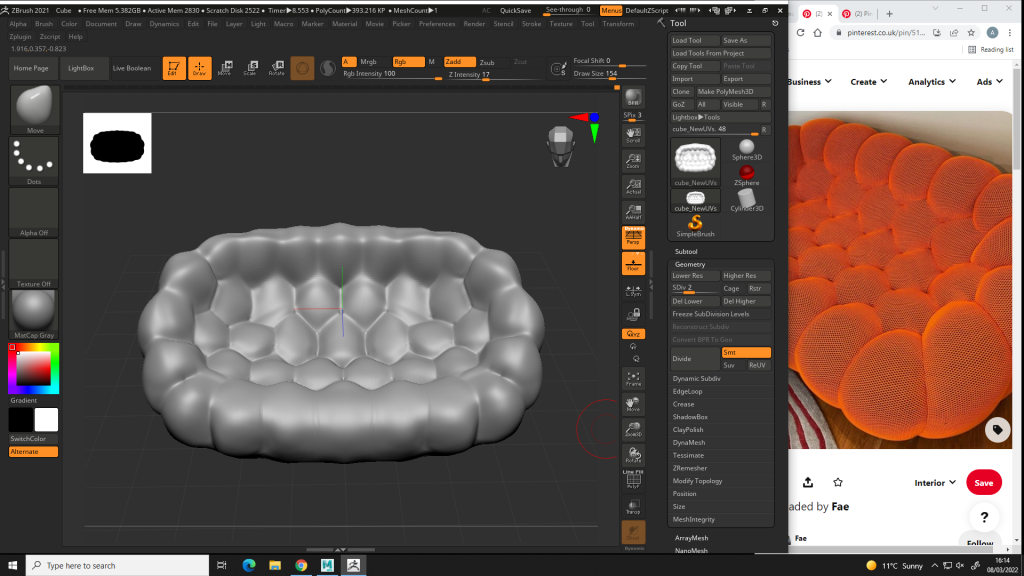This screenshot has height=576, width=1024.
Task: Click the Alternate button
Action: [x=33, y=452]
